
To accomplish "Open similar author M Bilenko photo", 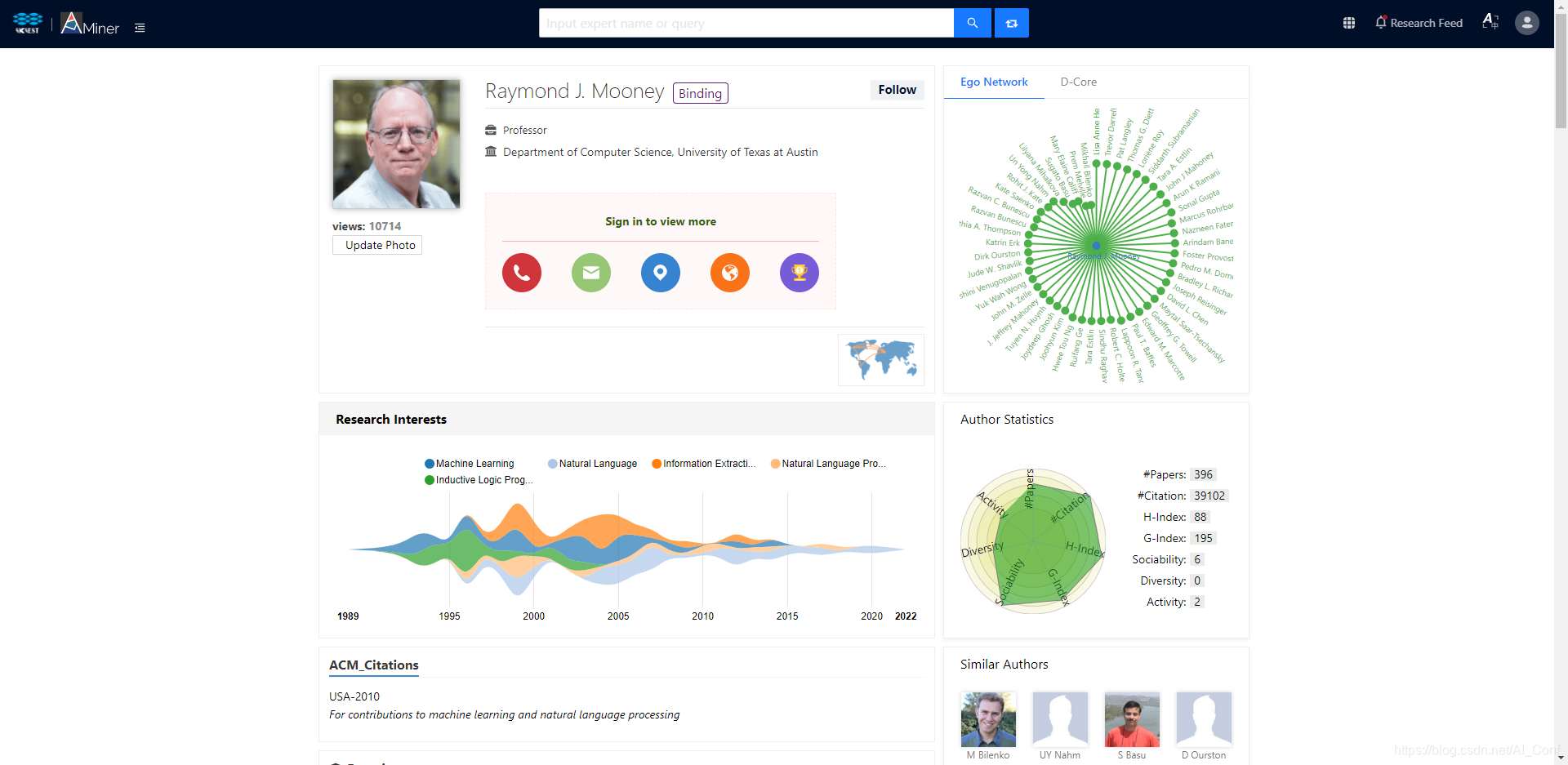I will point(988,719).
